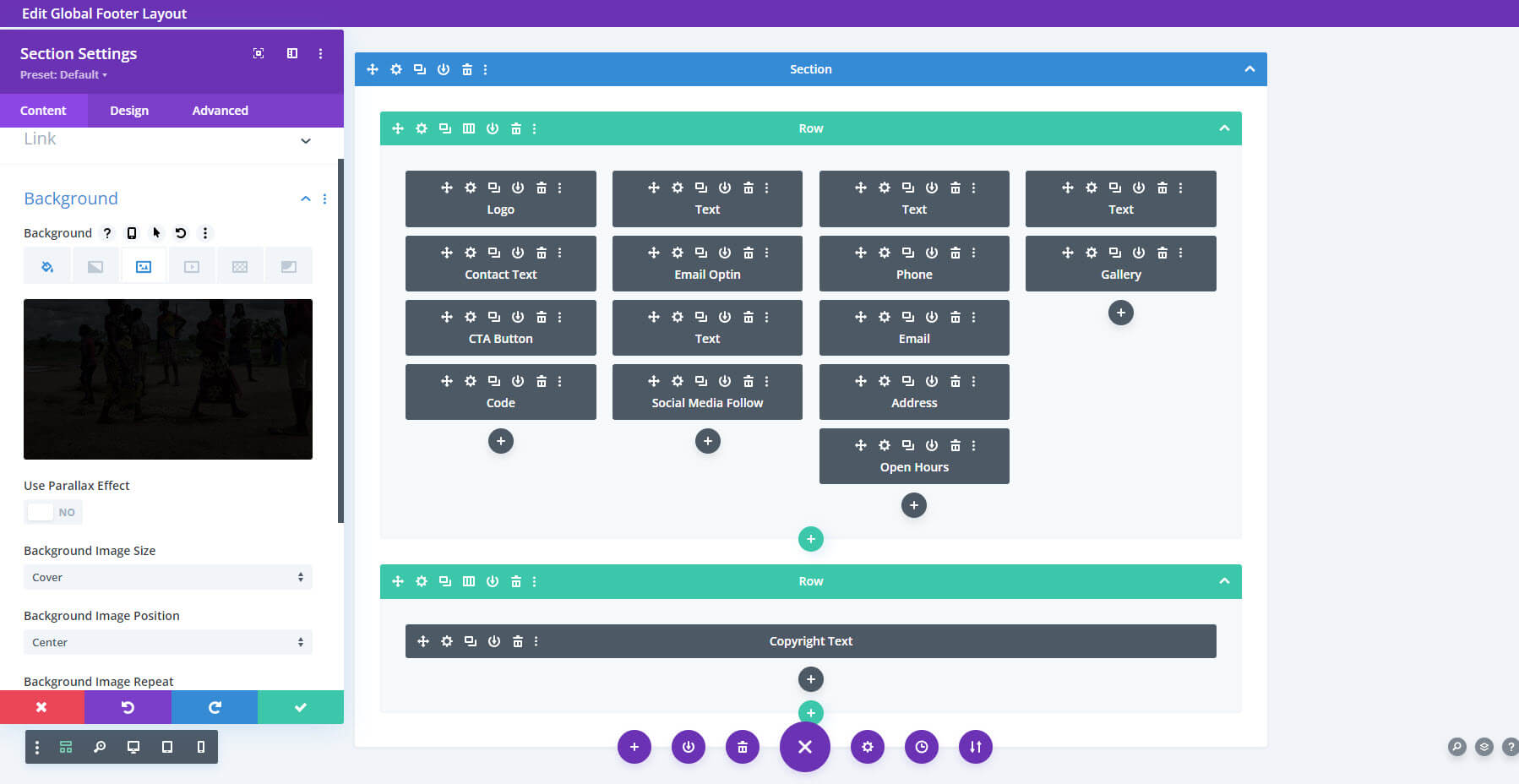
Task: Switch to wireframe view in bottom toolbar
Action: [x=65, y=747]
